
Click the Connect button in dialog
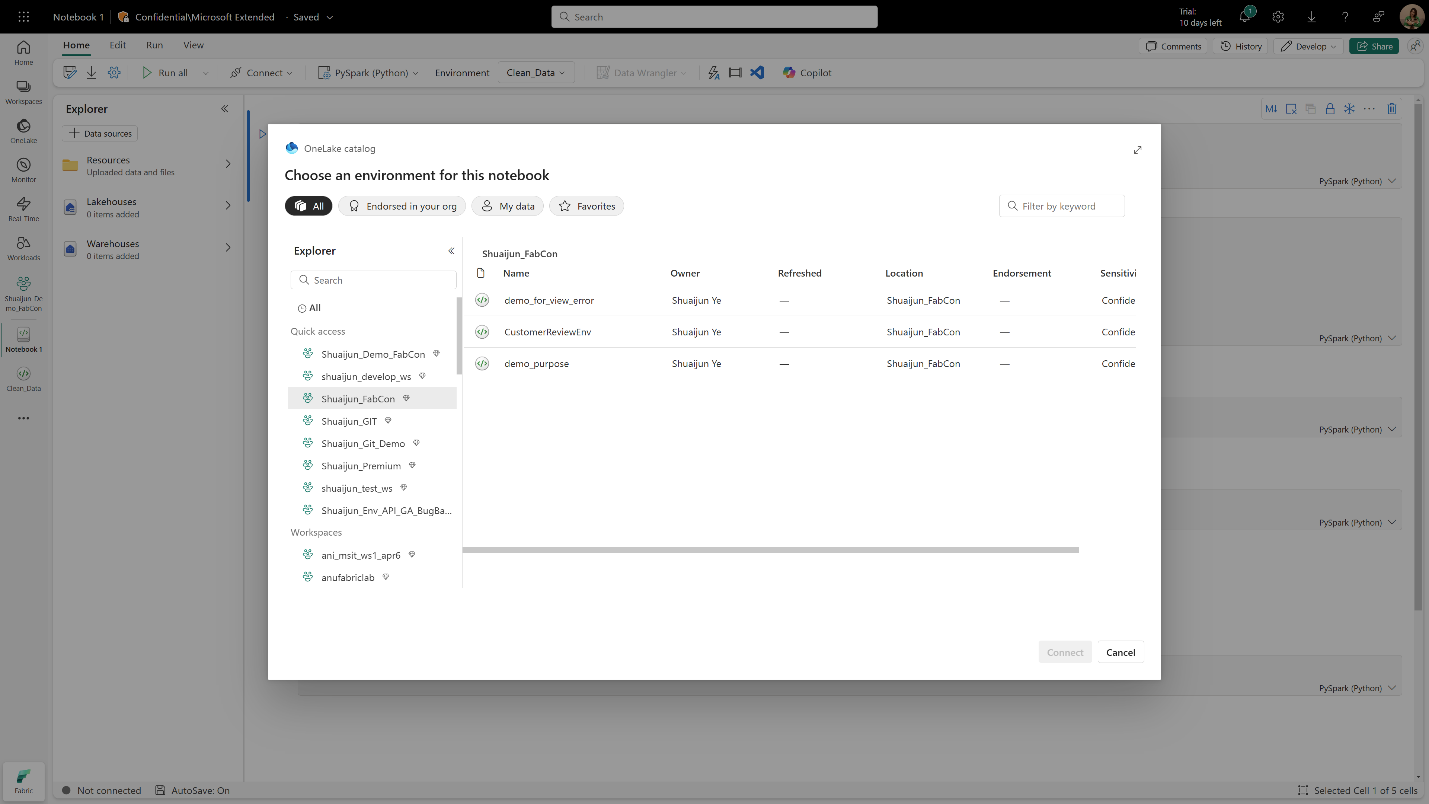1065,652
